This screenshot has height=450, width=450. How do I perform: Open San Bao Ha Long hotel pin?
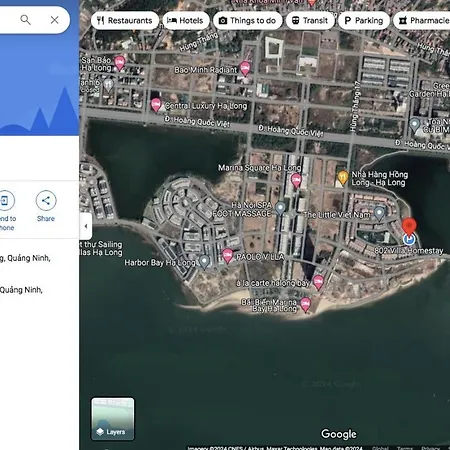pyautogui.click(x=119, y=63)
